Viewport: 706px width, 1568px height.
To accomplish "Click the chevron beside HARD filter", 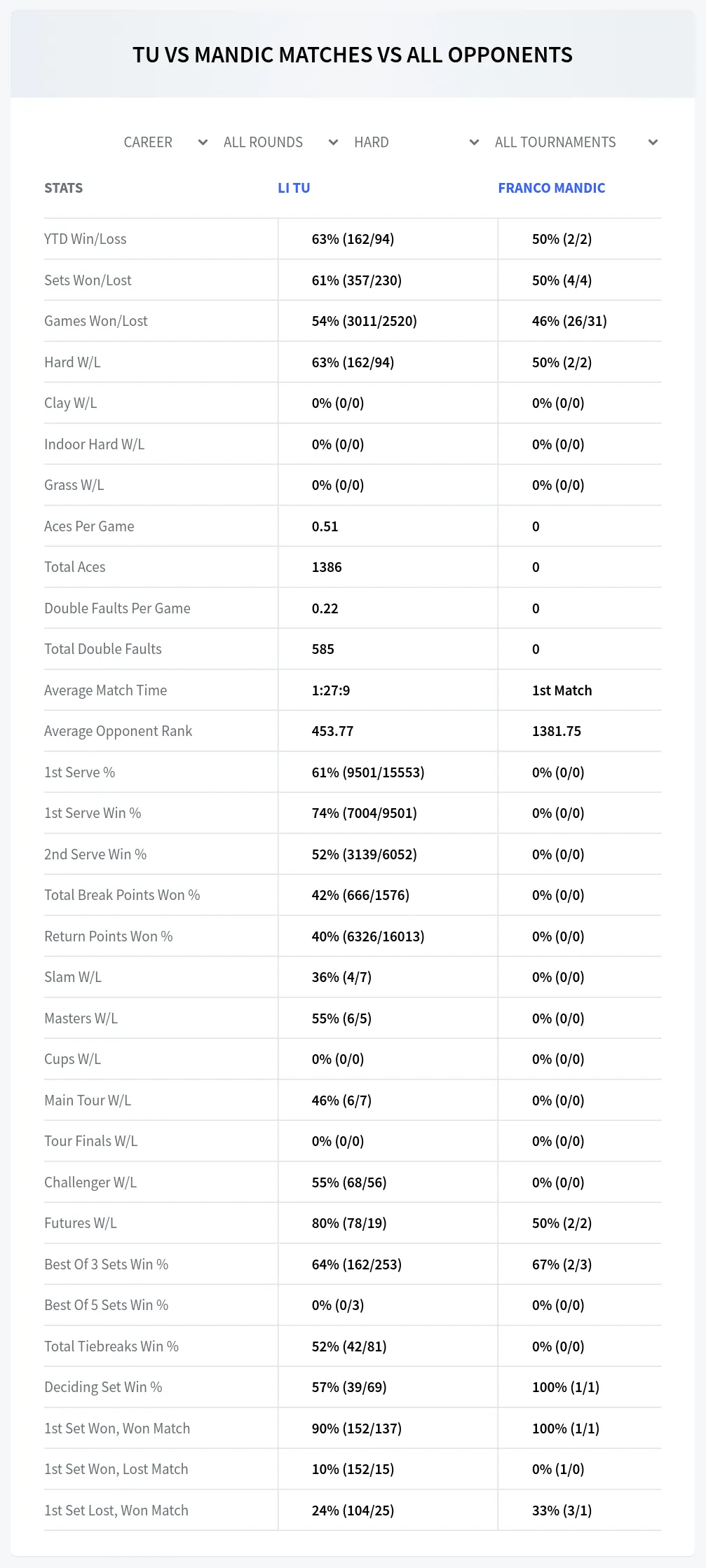I will 474,142.
